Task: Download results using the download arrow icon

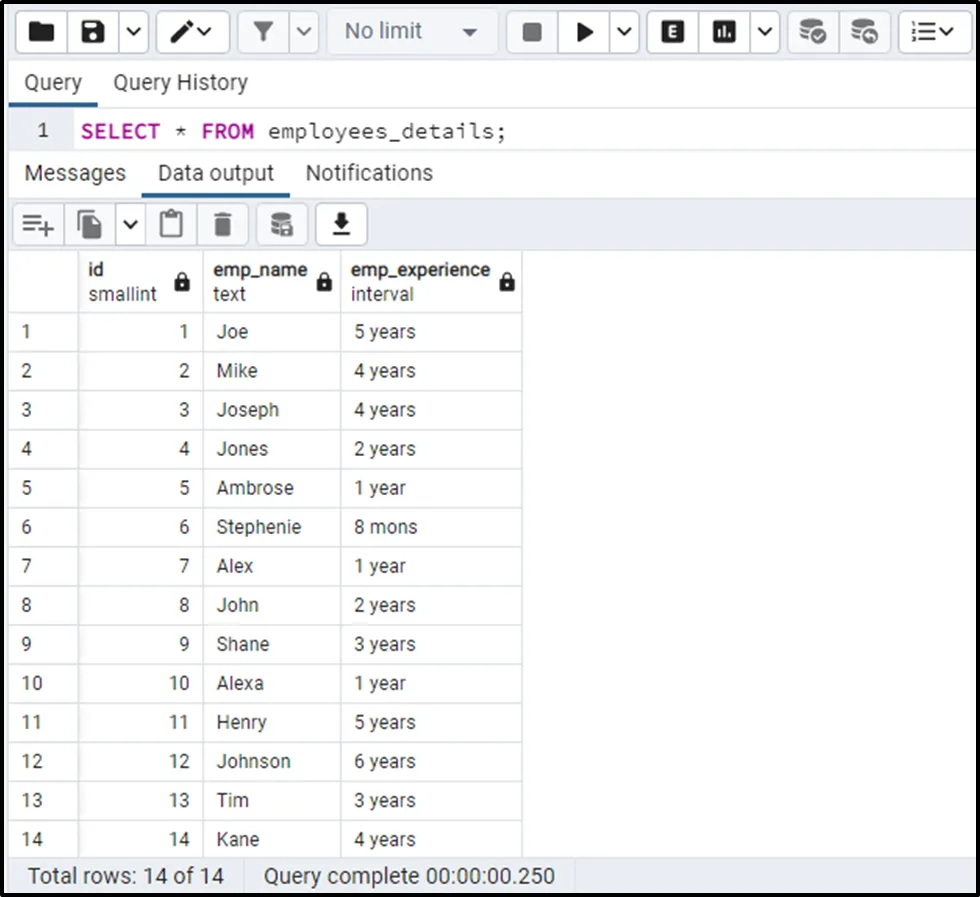Action: coord(341,225)
